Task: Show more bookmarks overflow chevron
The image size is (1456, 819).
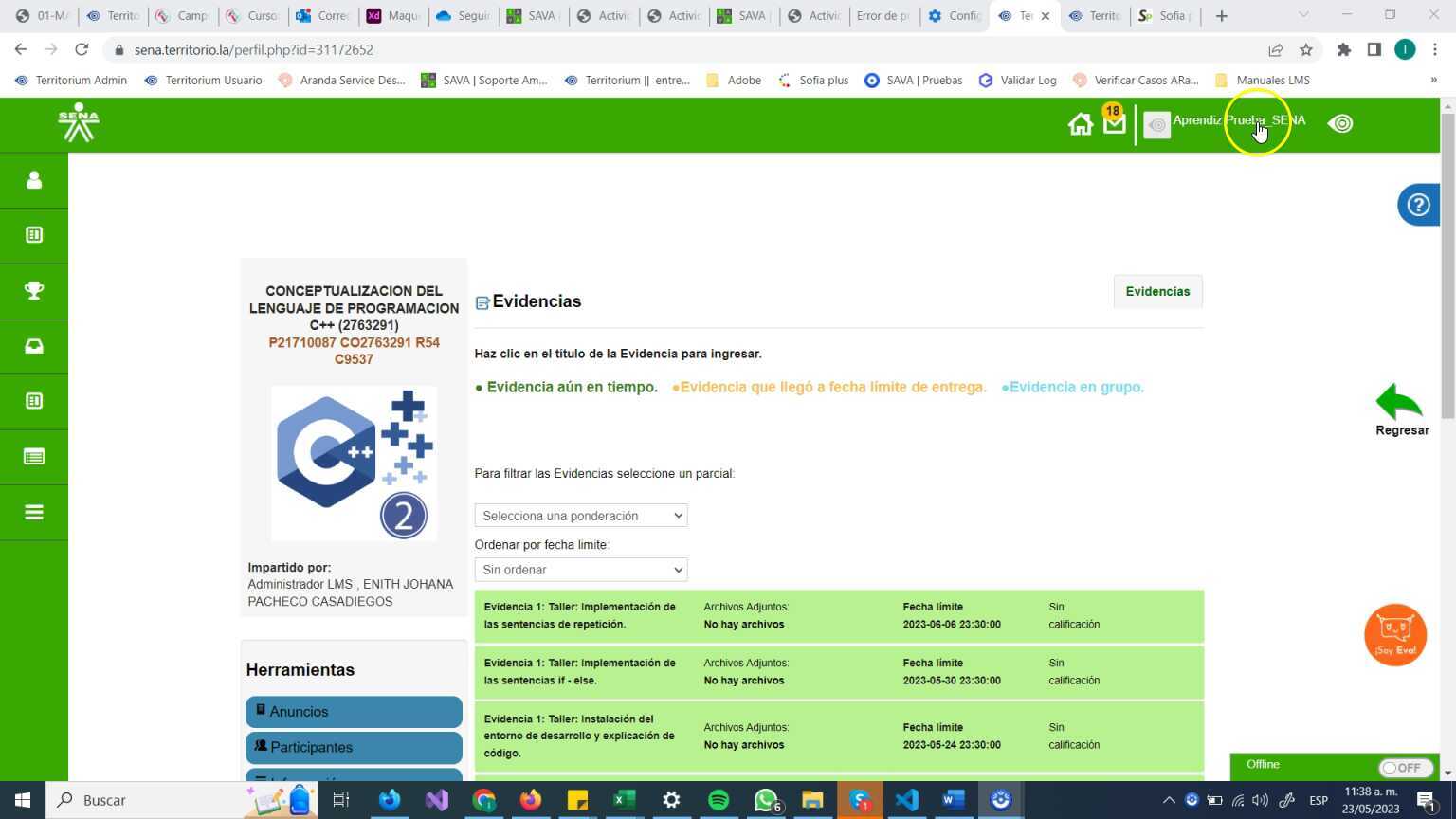Action: (1433, 81)
